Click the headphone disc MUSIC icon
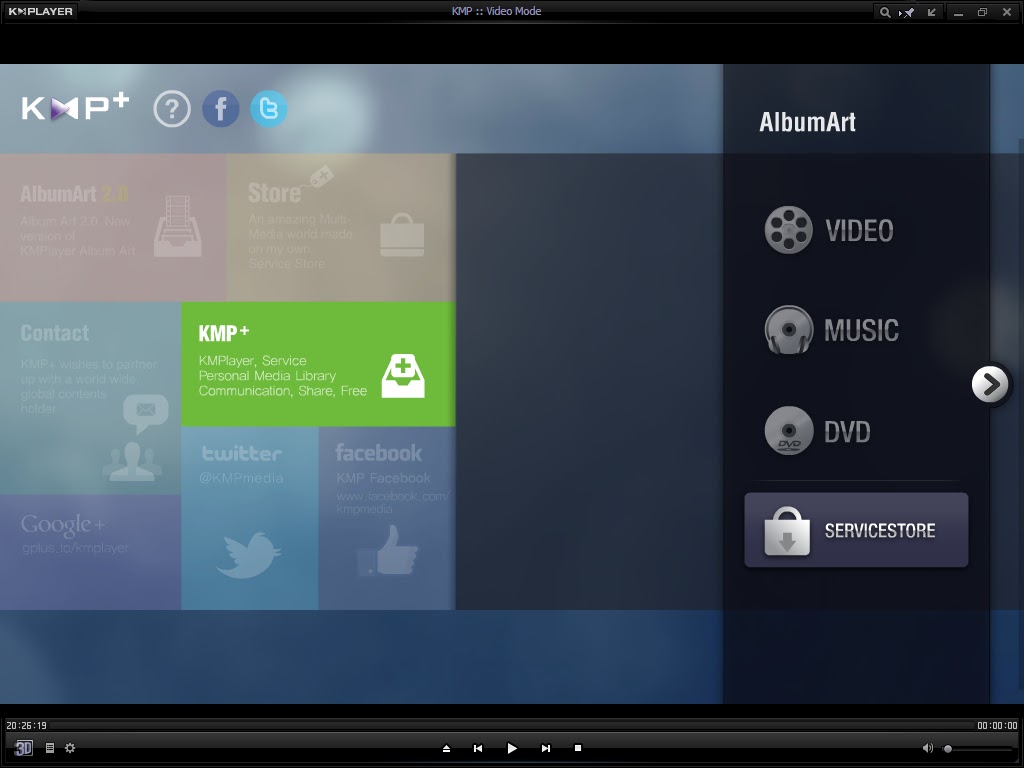The width and height of the screenshot is (1024, 768). coord(789,330)
